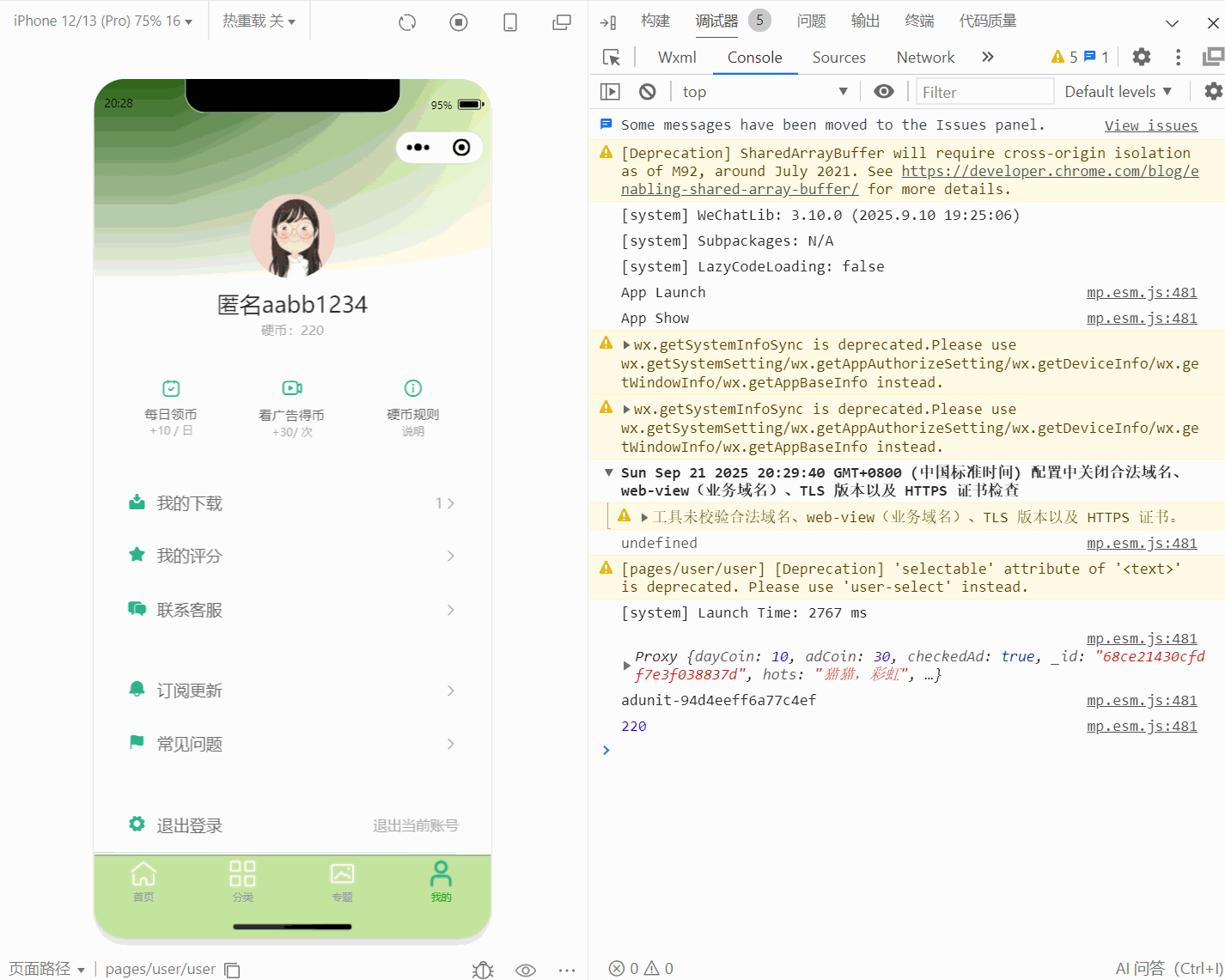Detach simulator window icon

point(562,22)
